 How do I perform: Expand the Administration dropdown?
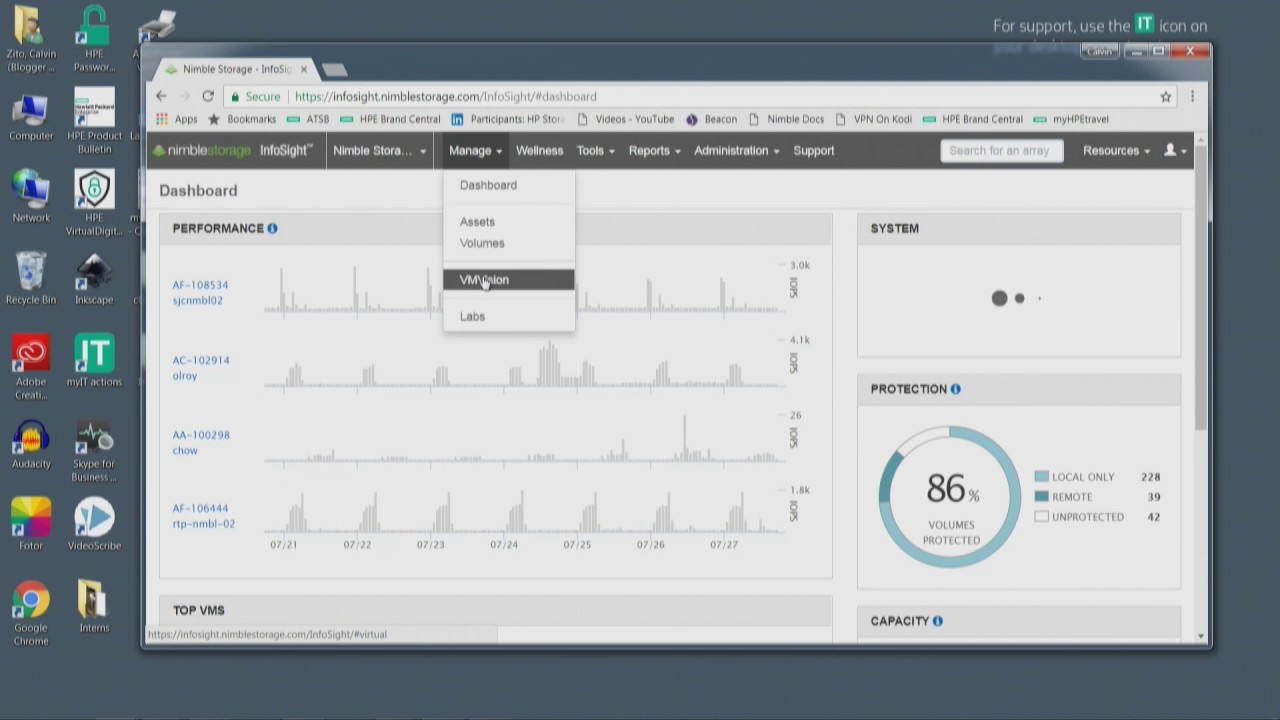point(736,150)
